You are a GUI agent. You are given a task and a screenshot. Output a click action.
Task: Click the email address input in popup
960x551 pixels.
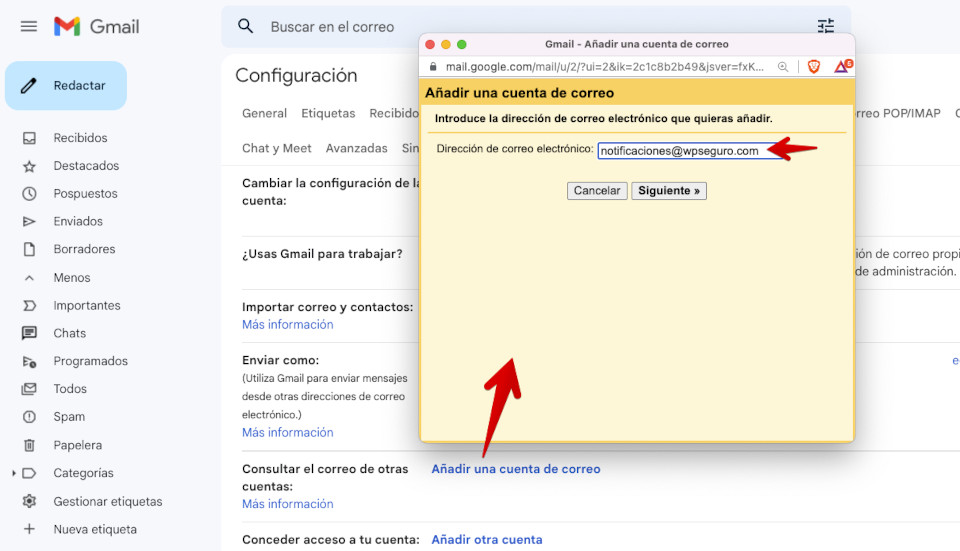(691, 151)
